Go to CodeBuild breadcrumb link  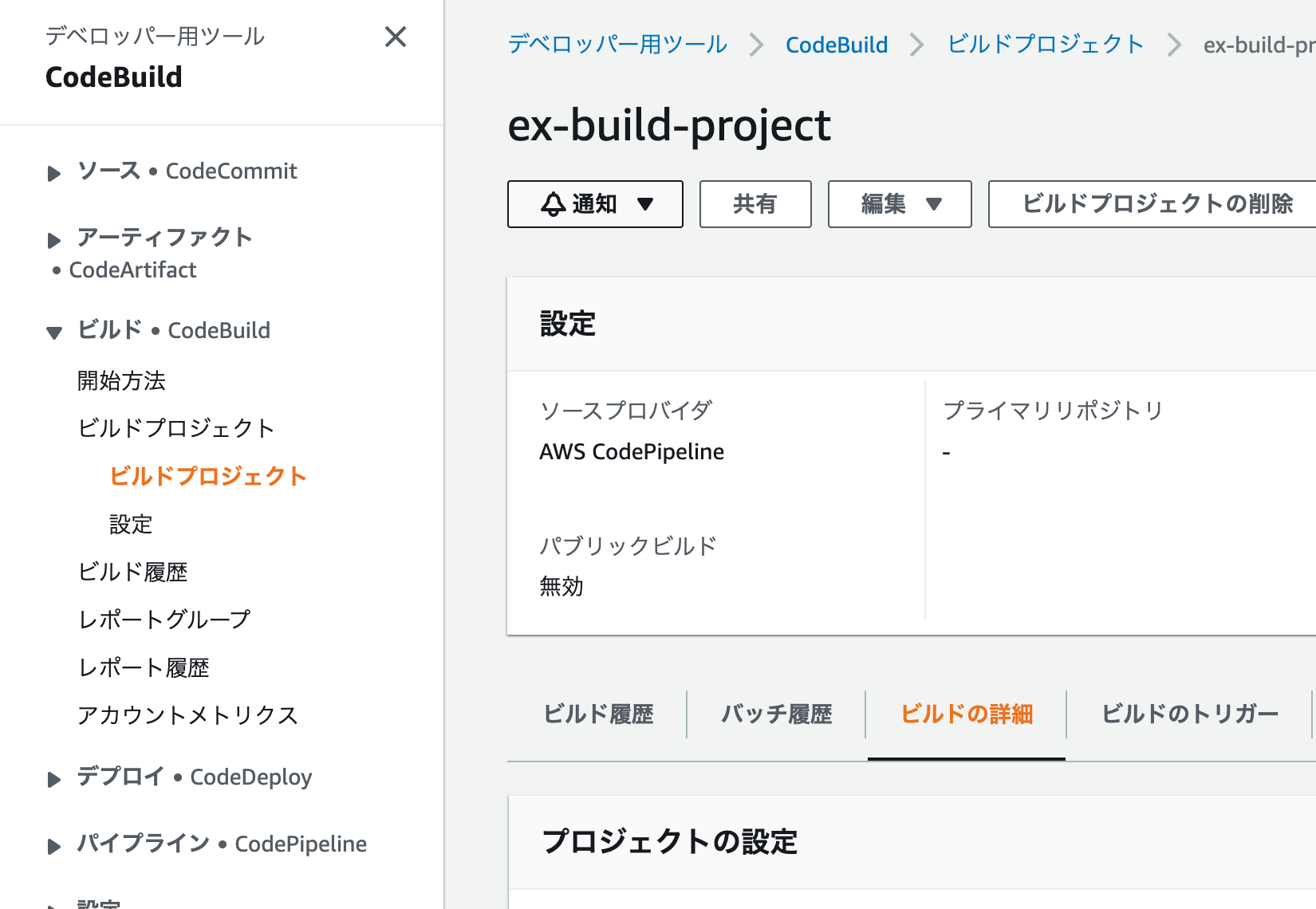pos(837,45)
